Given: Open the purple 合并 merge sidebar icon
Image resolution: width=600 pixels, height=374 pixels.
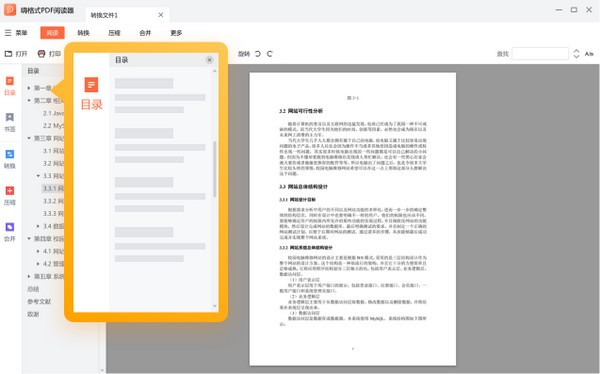Looking at the screenshot, I should (x=10, y=232).
